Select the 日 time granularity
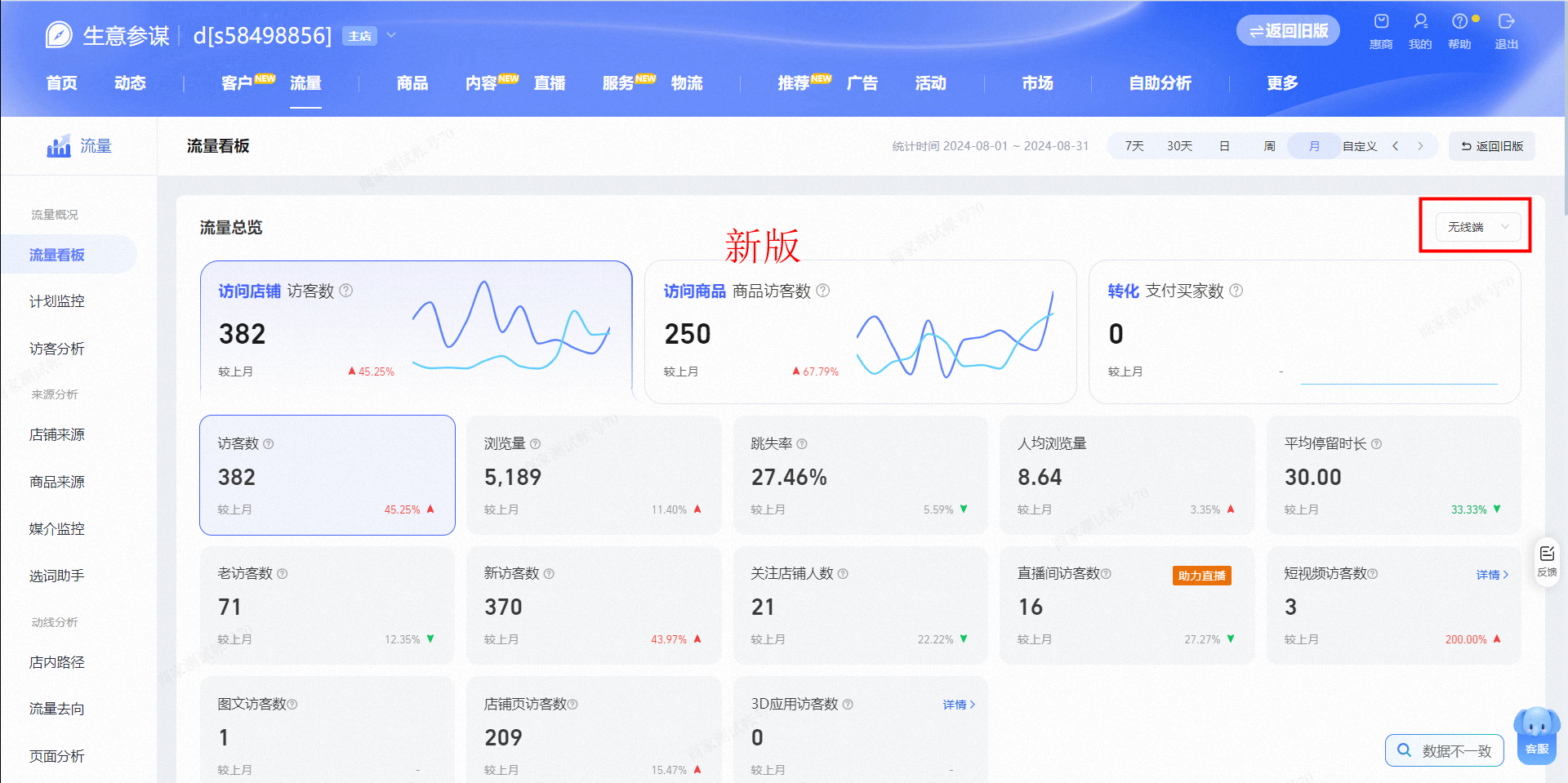 point(1224,146)
